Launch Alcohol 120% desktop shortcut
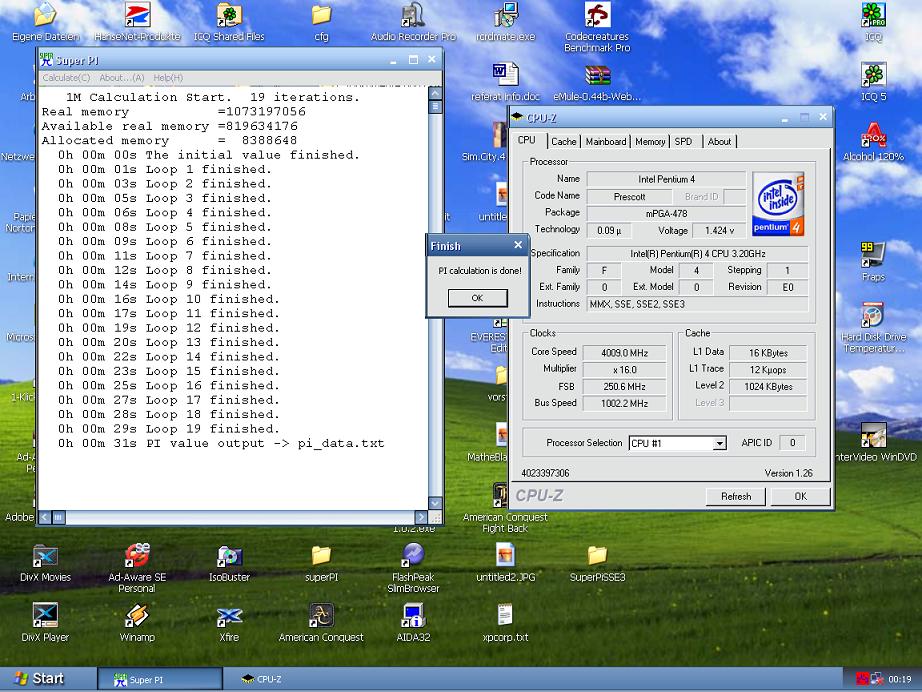Viewport: 922px width, 692px height. click(873, 141)
